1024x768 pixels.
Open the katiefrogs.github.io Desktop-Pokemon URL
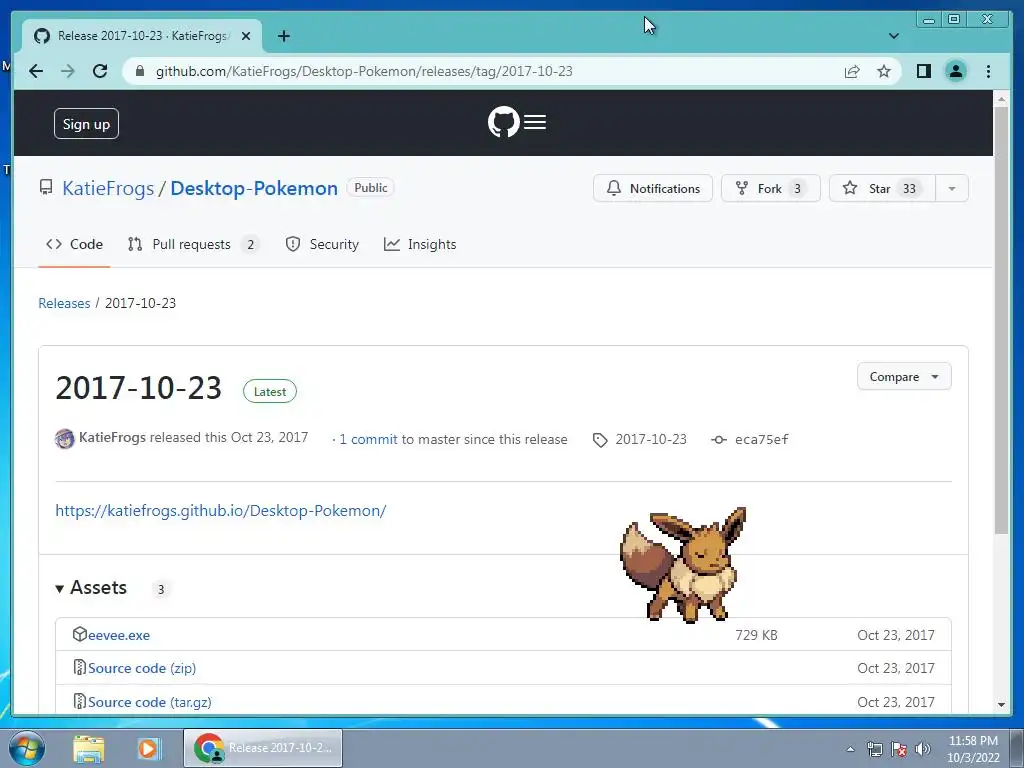[x=221, y=511]
